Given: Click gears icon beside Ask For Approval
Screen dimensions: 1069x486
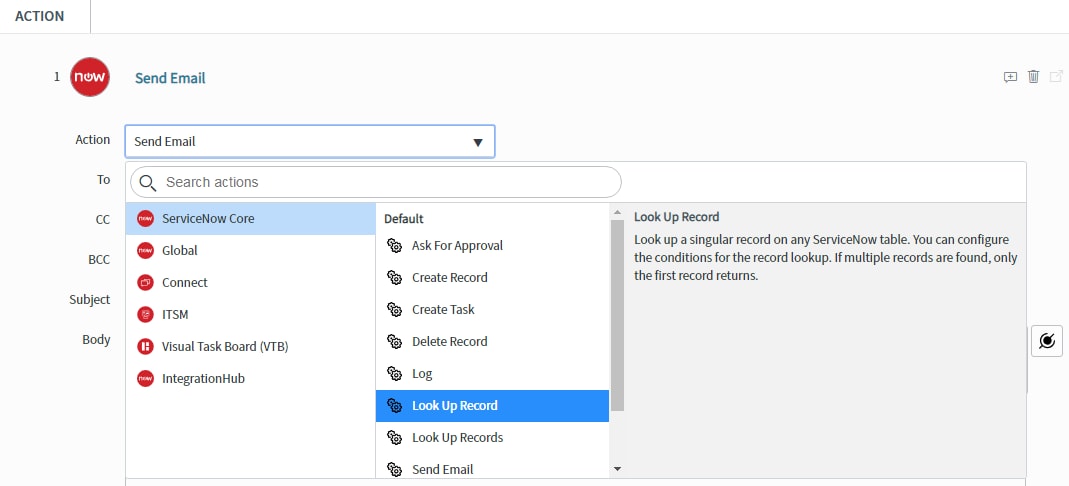Looking at the screenshot, I should point(394,245).
